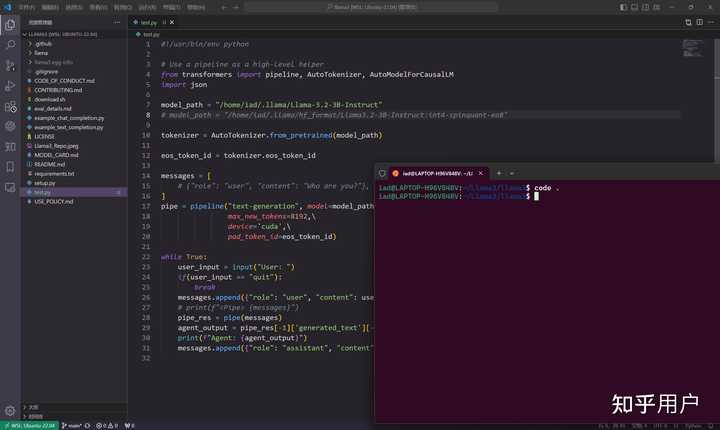Open the Run and Debug view

pyautogui.click(x=10, y=86)
